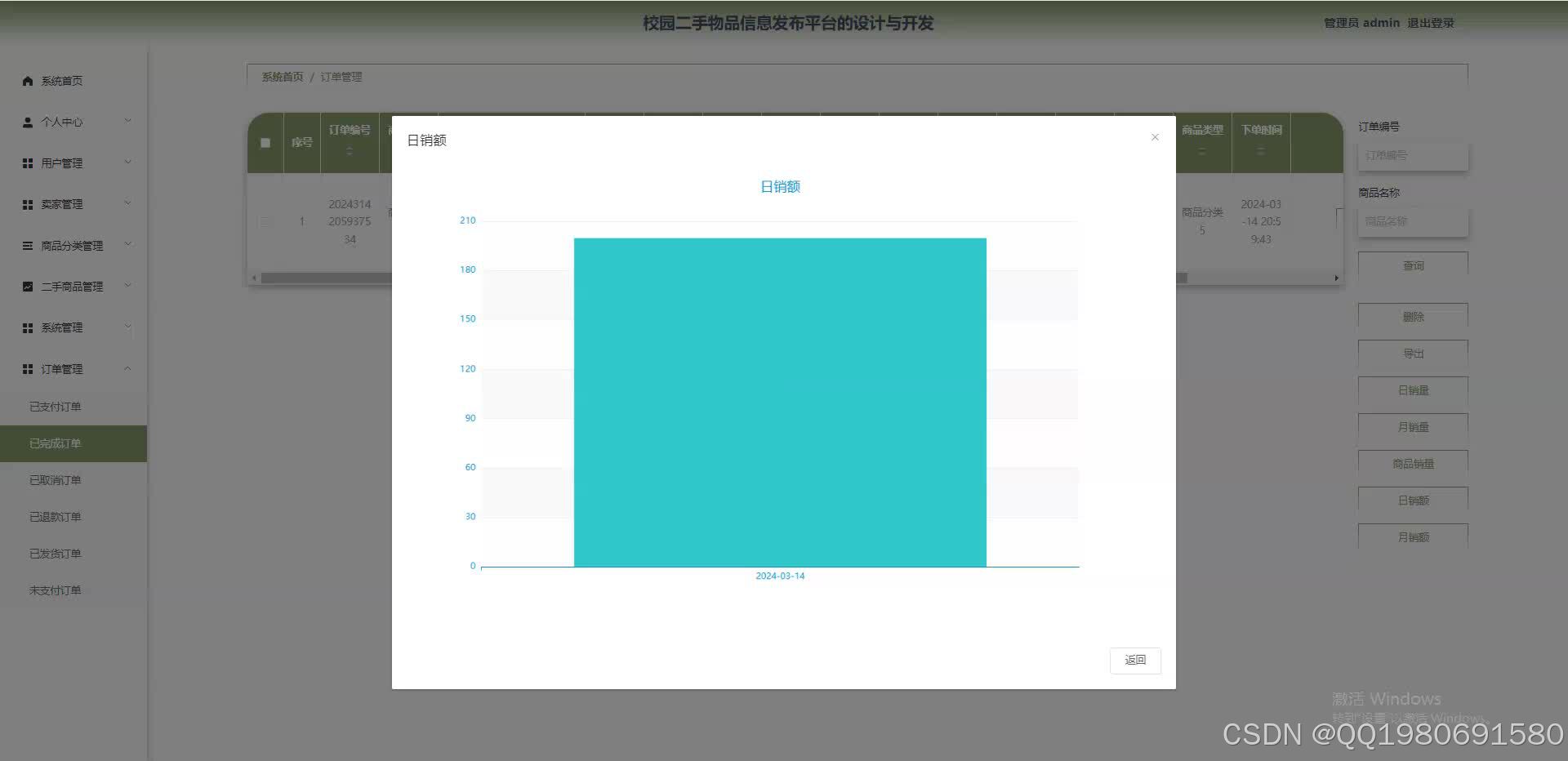Click the 订单管理 icon
The image size is (1568, 761).
click(x=26, y=368)
